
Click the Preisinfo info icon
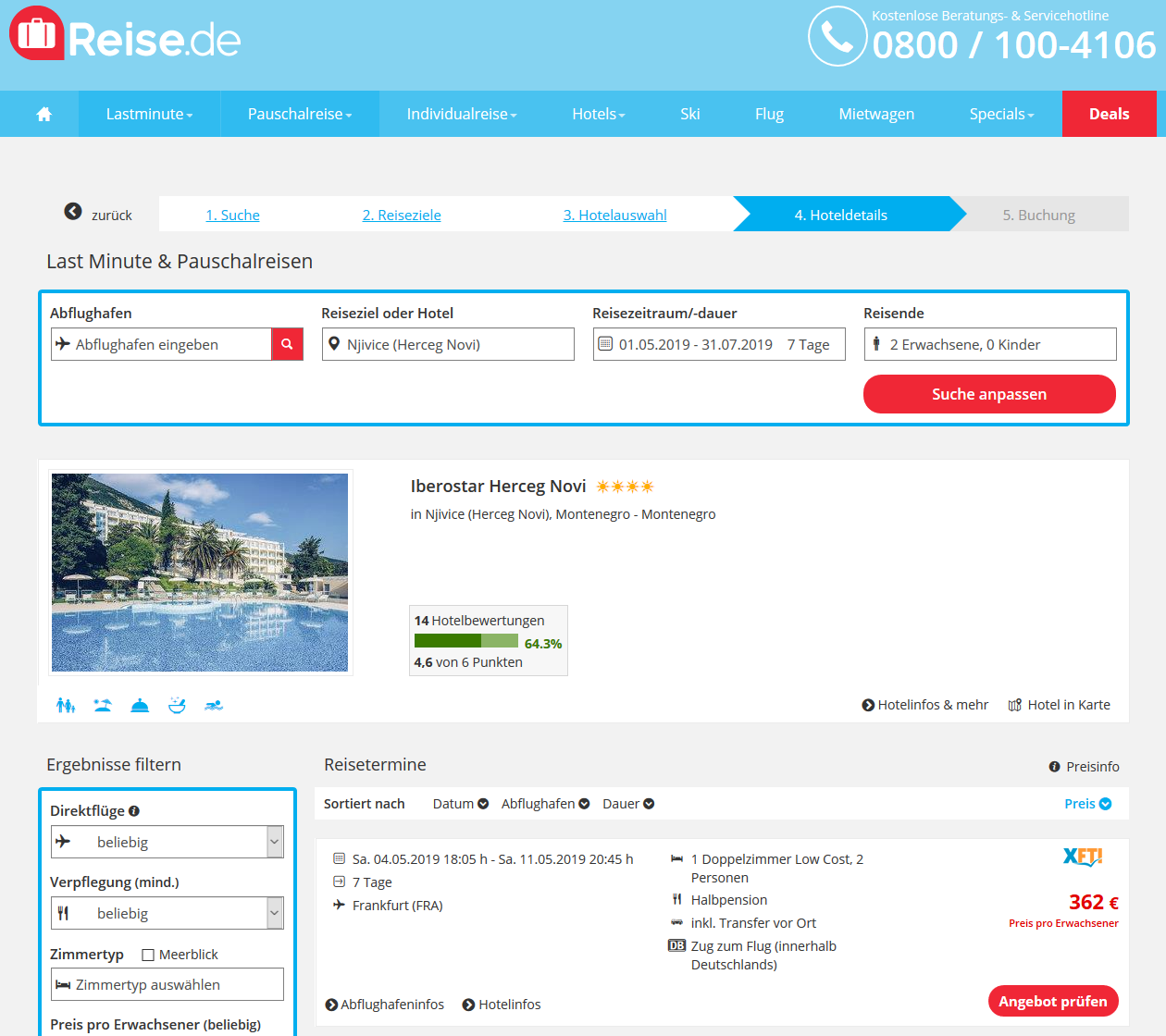(x=1054, y=767)
